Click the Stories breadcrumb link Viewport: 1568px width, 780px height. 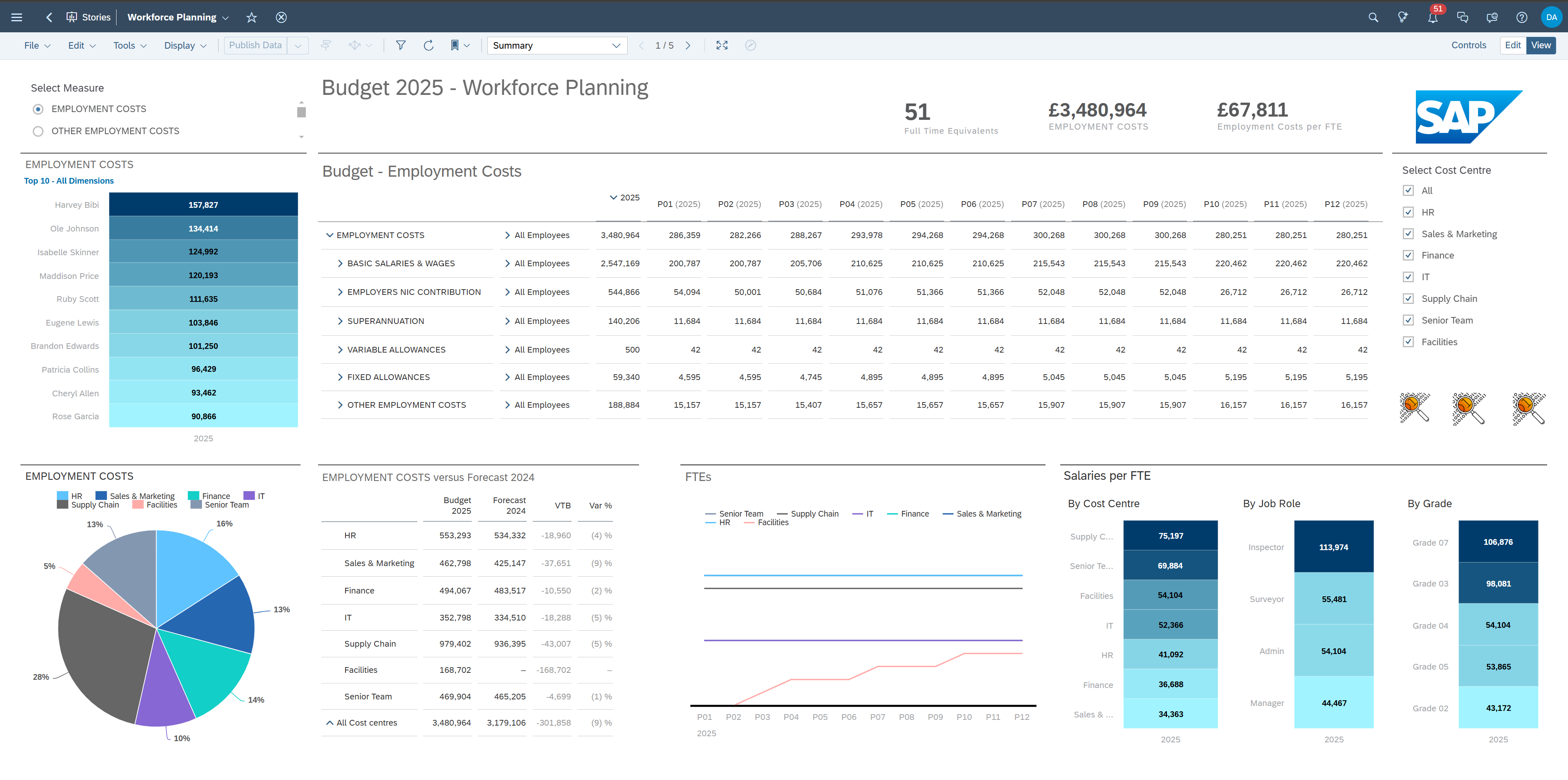click(96, 17)
